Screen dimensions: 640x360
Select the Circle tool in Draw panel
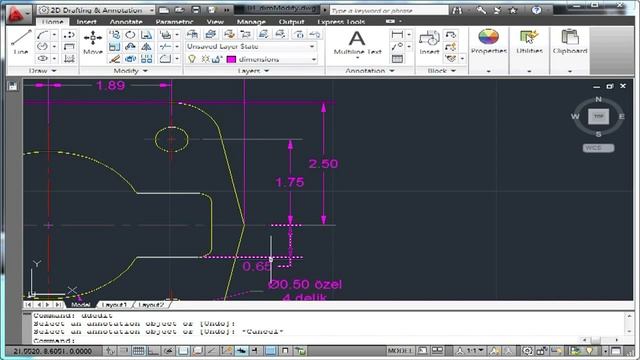pyautogui.click(x=42, y=47)
